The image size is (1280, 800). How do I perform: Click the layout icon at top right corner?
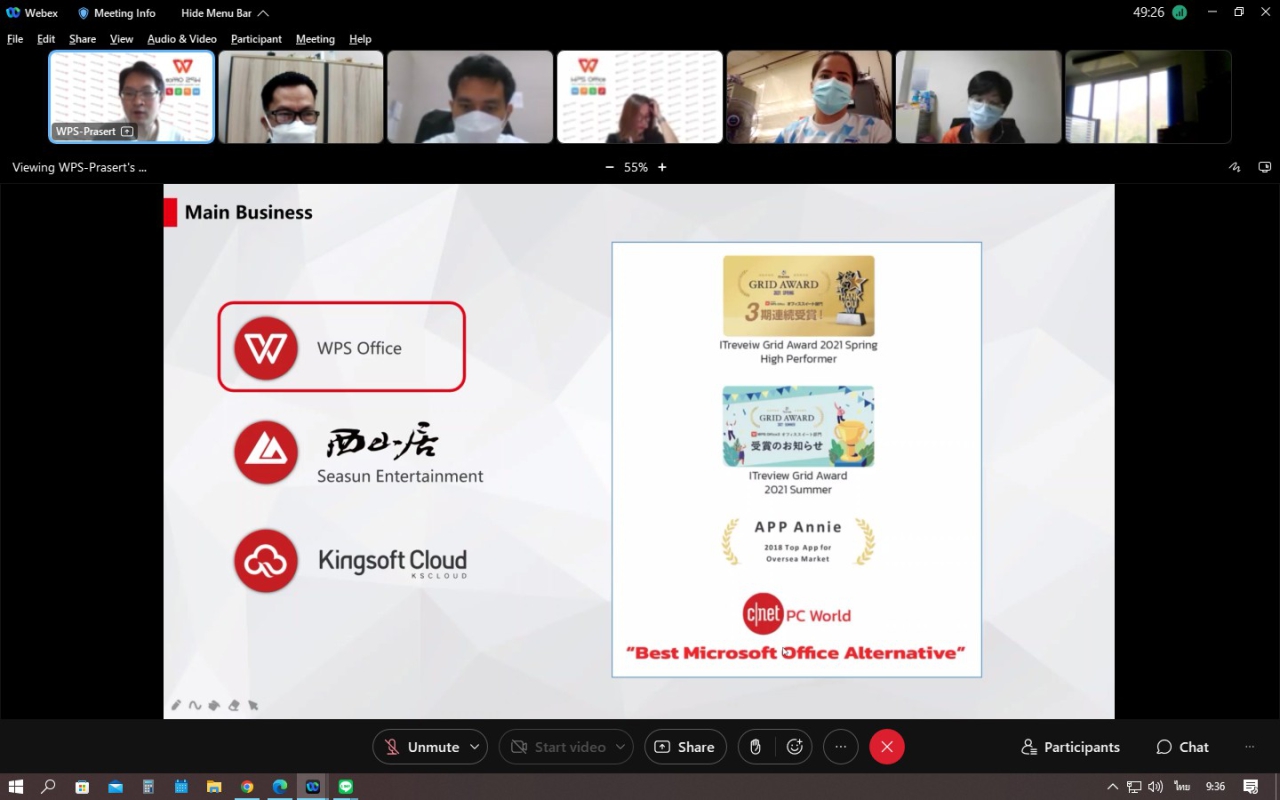(1265, 167)
